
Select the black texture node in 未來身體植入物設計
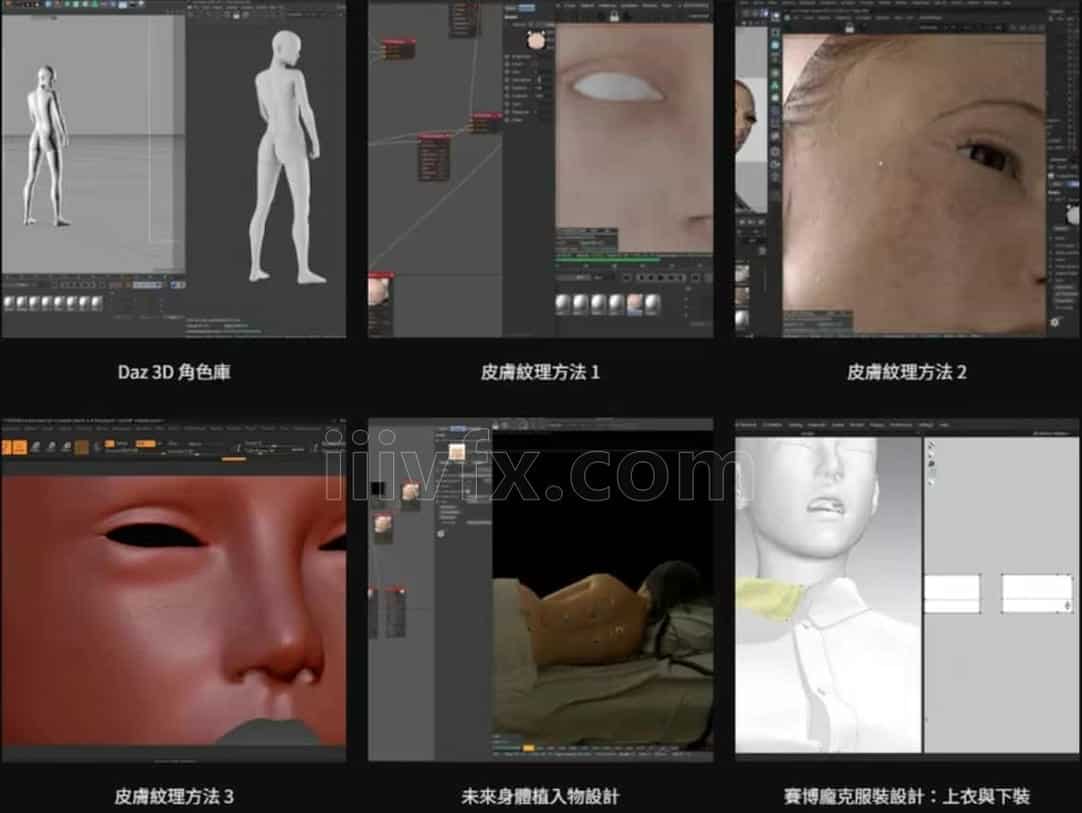pos(377,489)
